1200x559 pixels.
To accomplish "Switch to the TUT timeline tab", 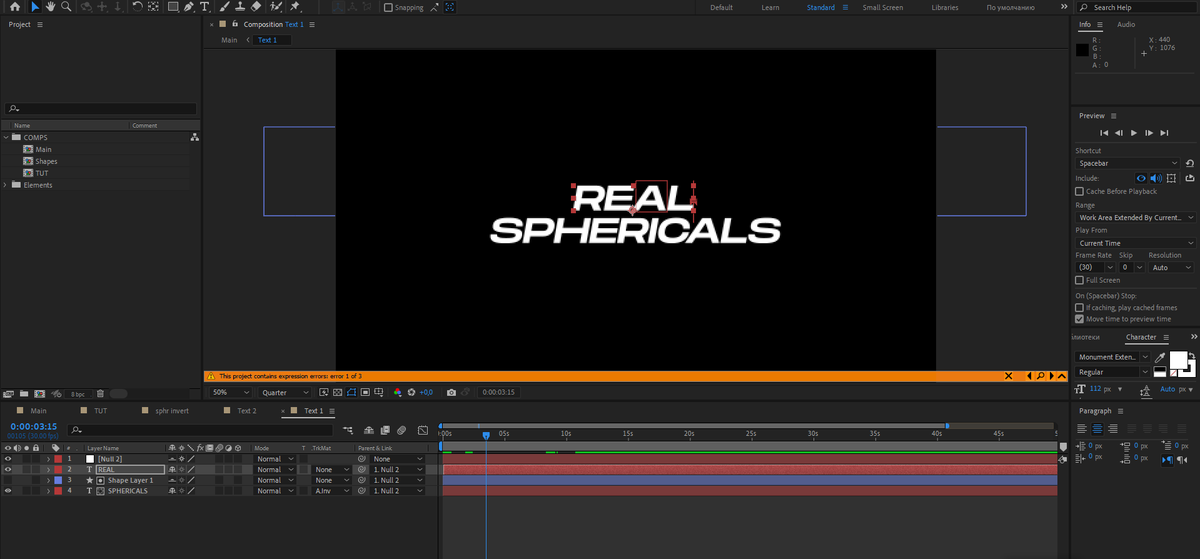I will [100, 410].
